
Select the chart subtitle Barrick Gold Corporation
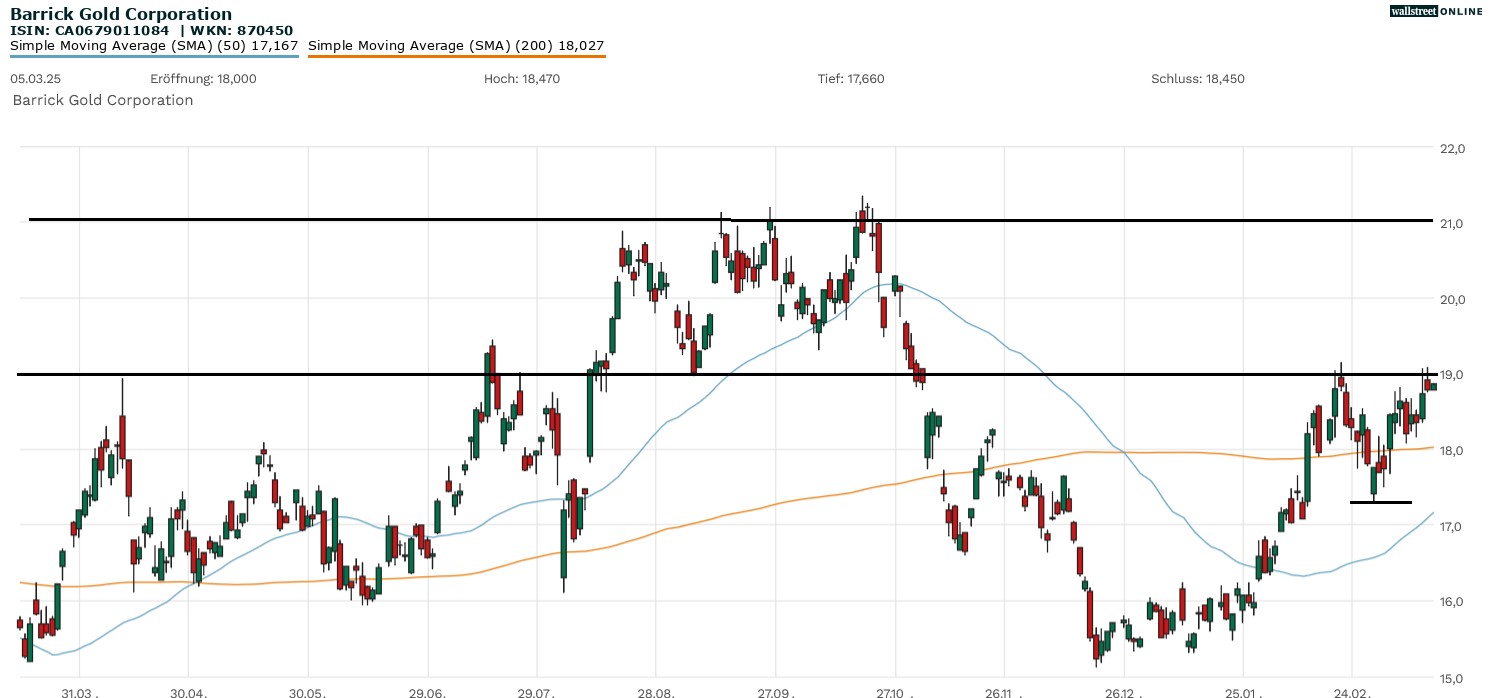pos(102,100)
